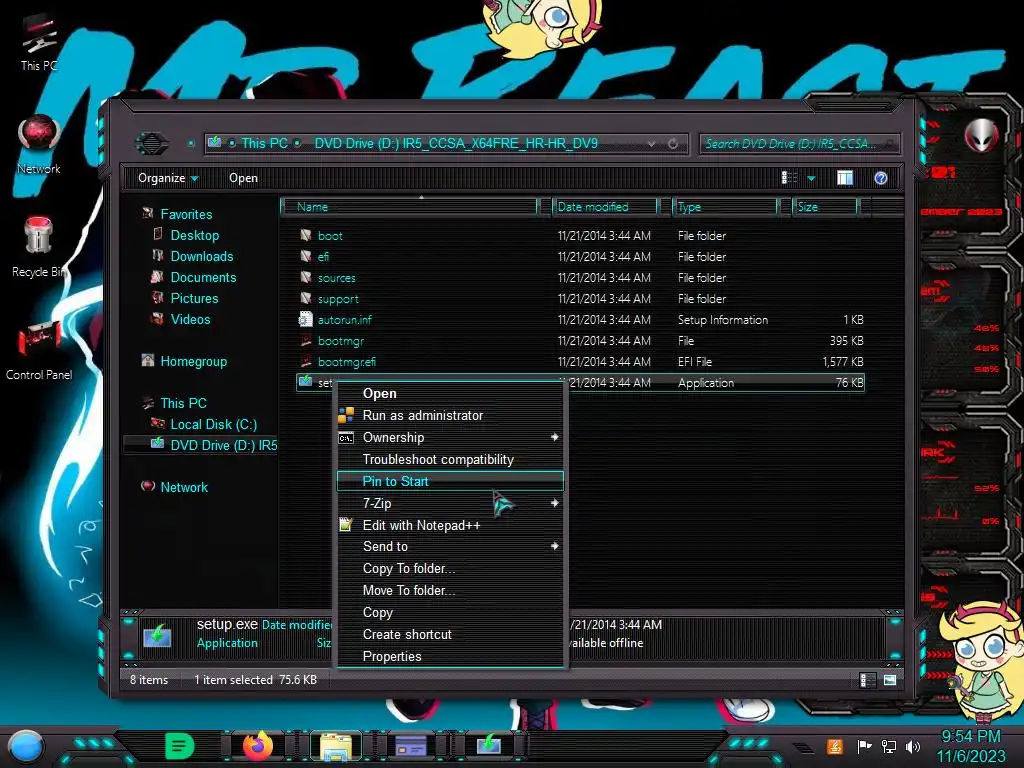Open the taskbar clock and date
Image resolution: width=1024 pixels, height=768 pixels.
[x=970, y=746]
